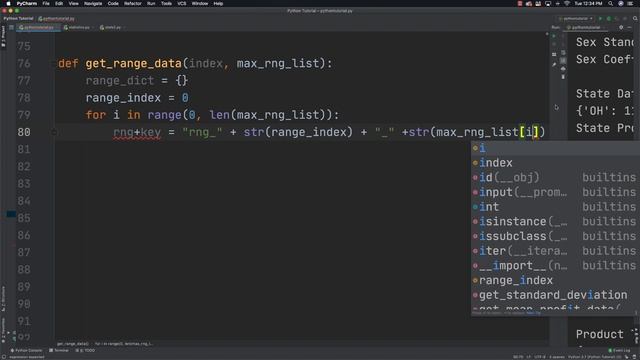This screenshot has height=360, width=640.
Task: Click Wi-Fi icon in macOS menu bar
Action: [567, 3]
